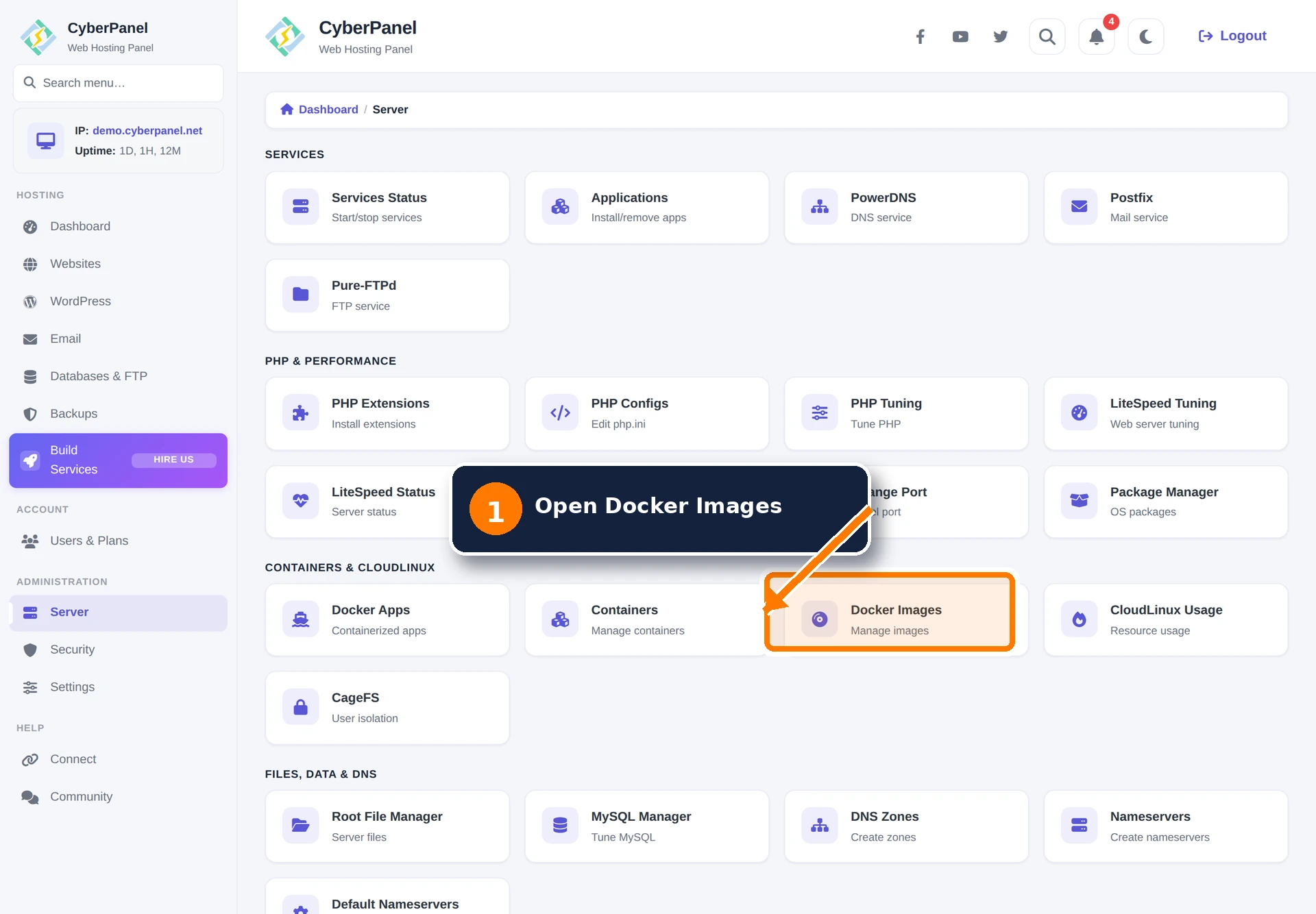This screenshot has width=1316, height=914.
Task: Click the header search magnifier button
Action: tap(1047, 36)
